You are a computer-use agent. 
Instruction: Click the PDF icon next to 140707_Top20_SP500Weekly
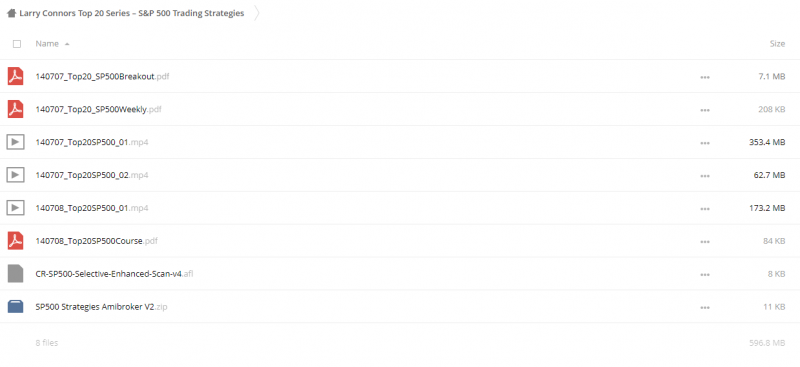click(x=15, y=109)
